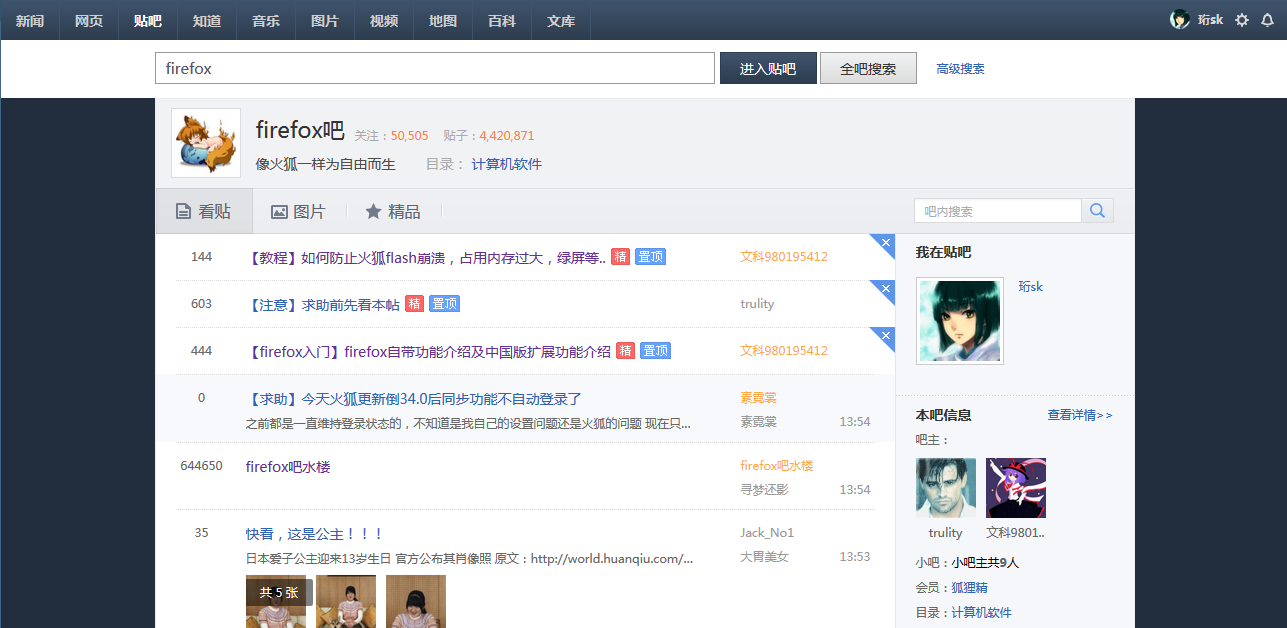Open post 【注意】求助前先看本帖
The width and height of the screenshot is (1287, 628).
pyautogui.click(x=323, y=304)
